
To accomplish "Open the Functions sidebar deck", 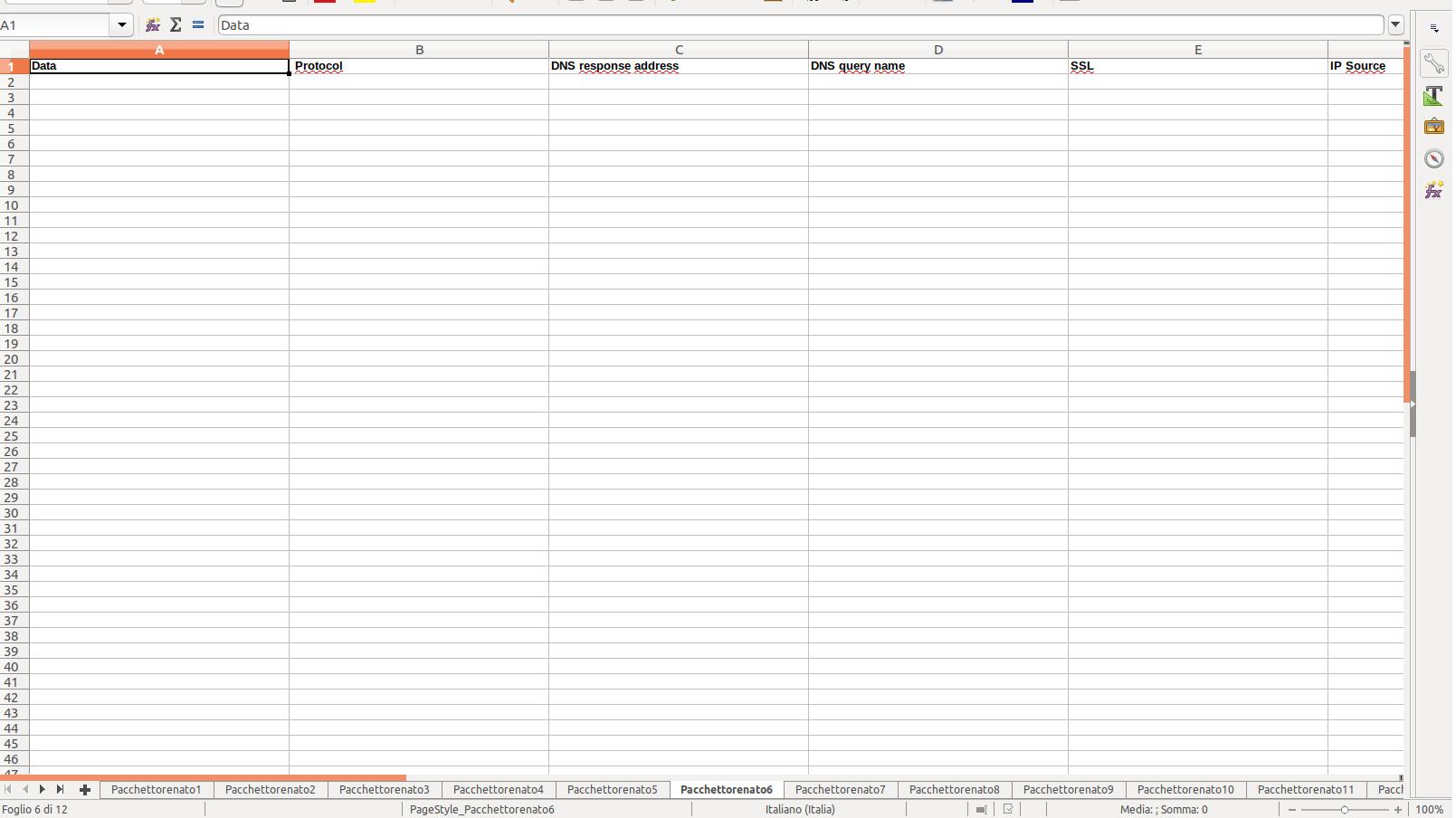I will [x=1434, y=190].
